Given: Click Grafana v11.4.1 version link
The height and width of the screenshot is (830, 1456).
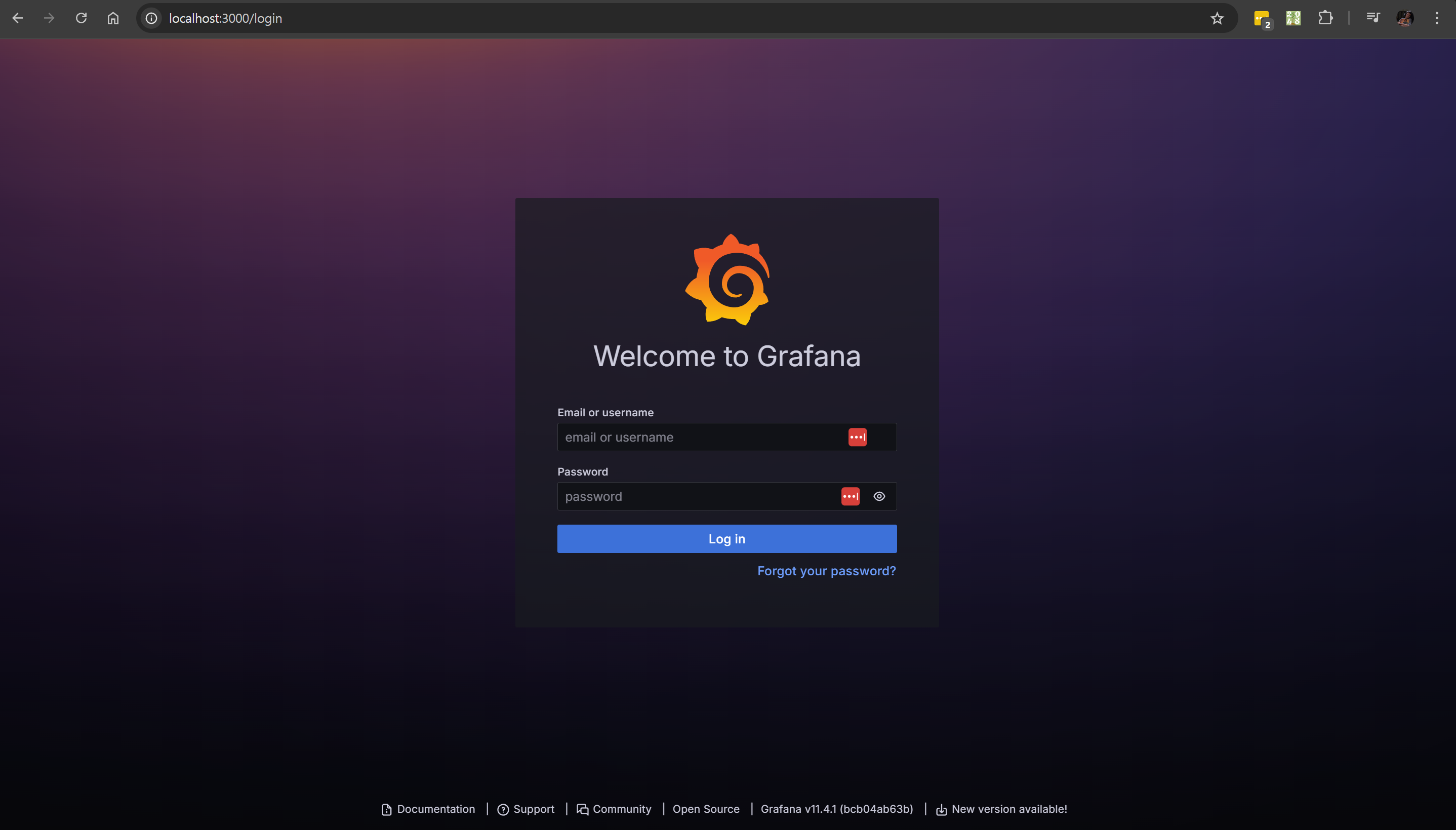Looking at the screenshot, I should coord(836,809).
